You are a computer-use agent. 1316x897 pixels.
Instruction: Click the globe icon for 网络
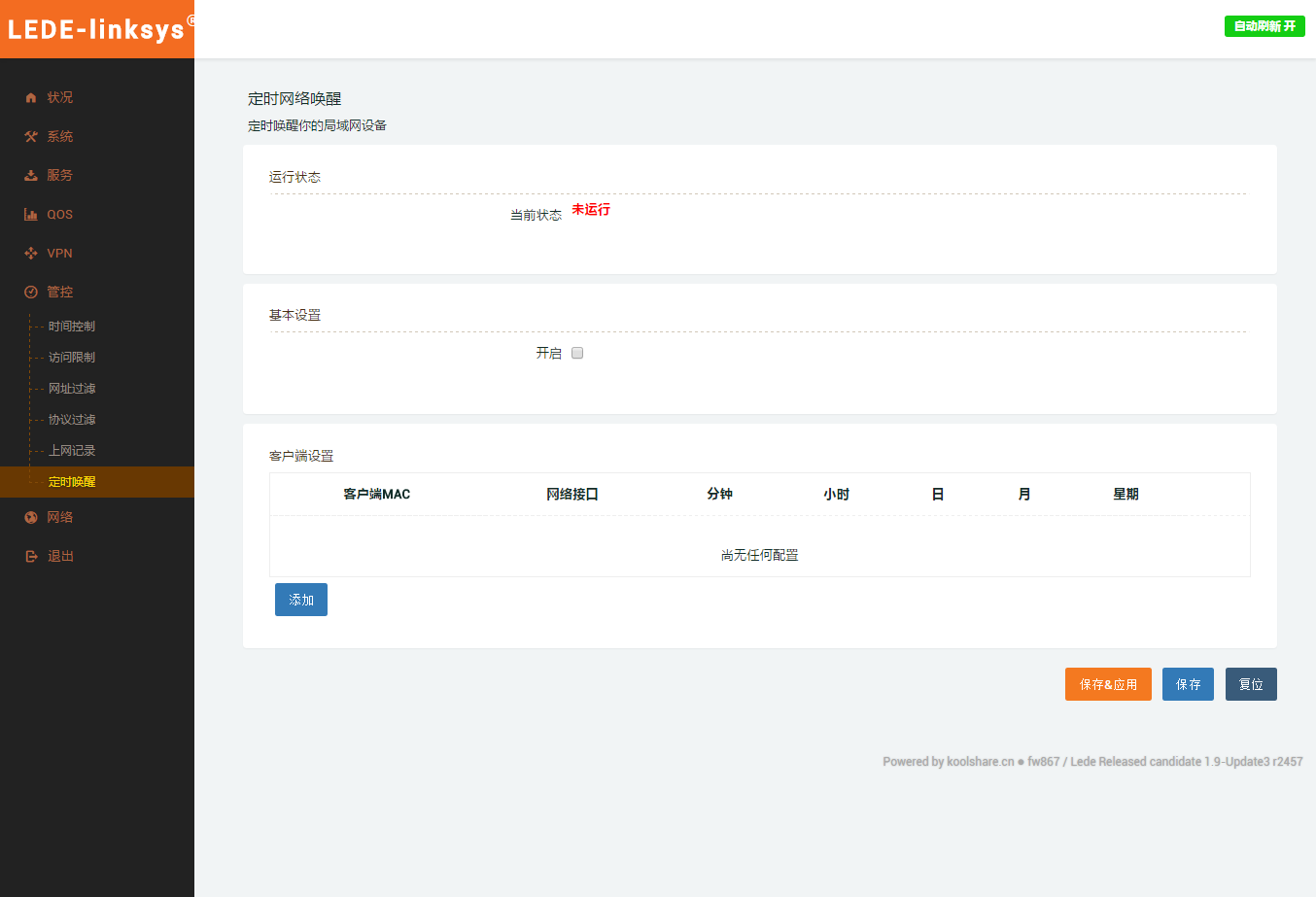click(31, 518)
